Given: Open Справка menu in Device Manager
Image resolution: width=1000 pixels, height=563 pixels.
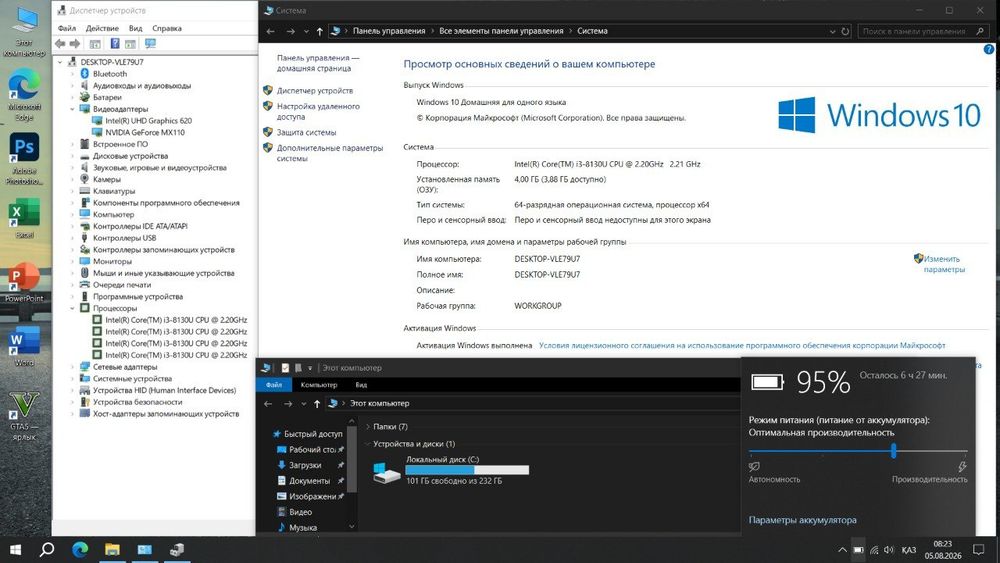Looking at the screenshot, I should [x=167, y=28].
